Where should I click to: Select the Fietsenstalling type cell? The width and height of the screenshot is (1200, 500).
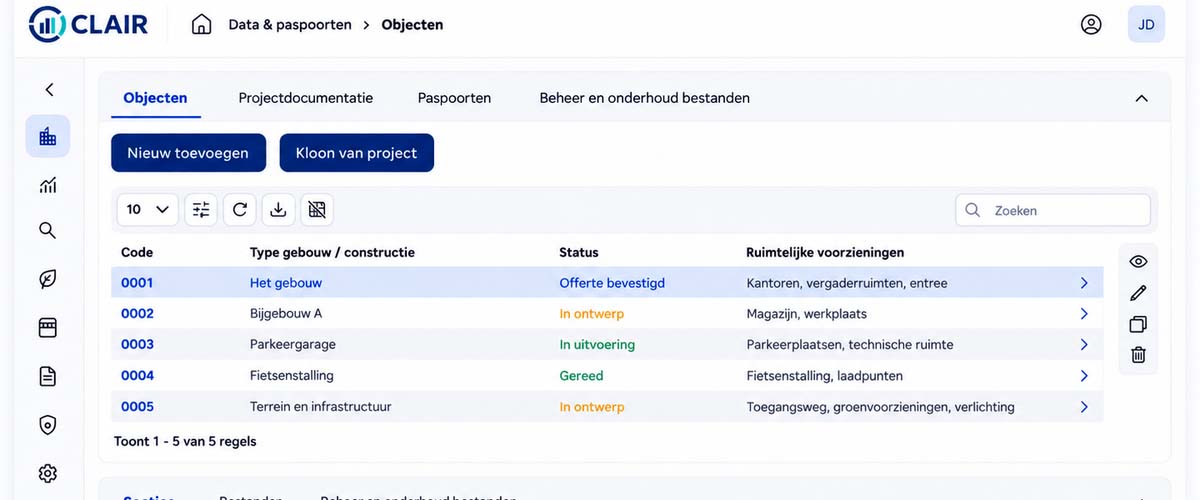pyautogui.click(x=292, y=376)
